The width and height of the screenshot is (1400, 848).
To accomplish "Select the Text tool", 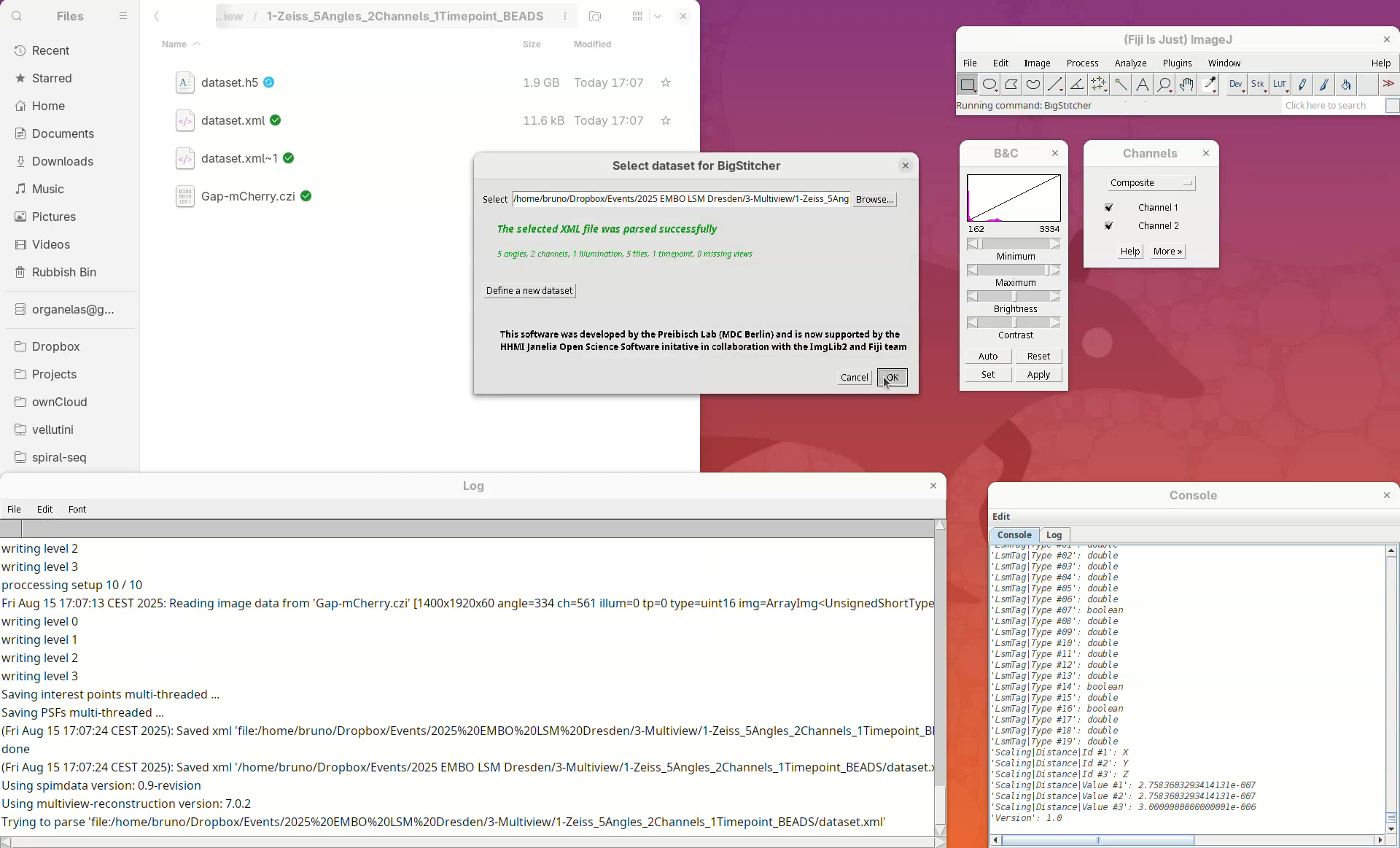I will [x=1143, y=85].
